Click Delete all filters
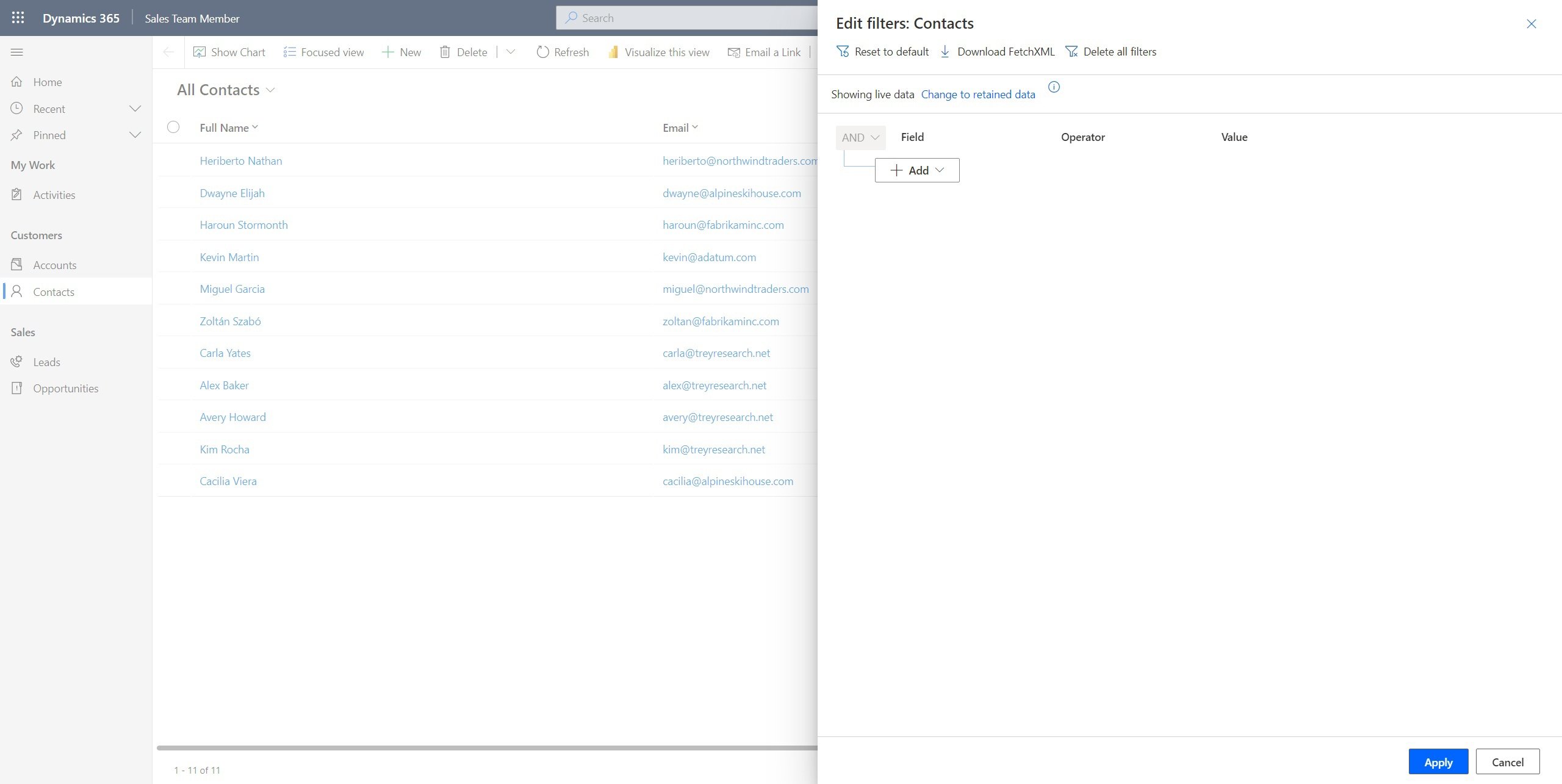Viewport: 1562px width, 784px height. click(1110, 52)
